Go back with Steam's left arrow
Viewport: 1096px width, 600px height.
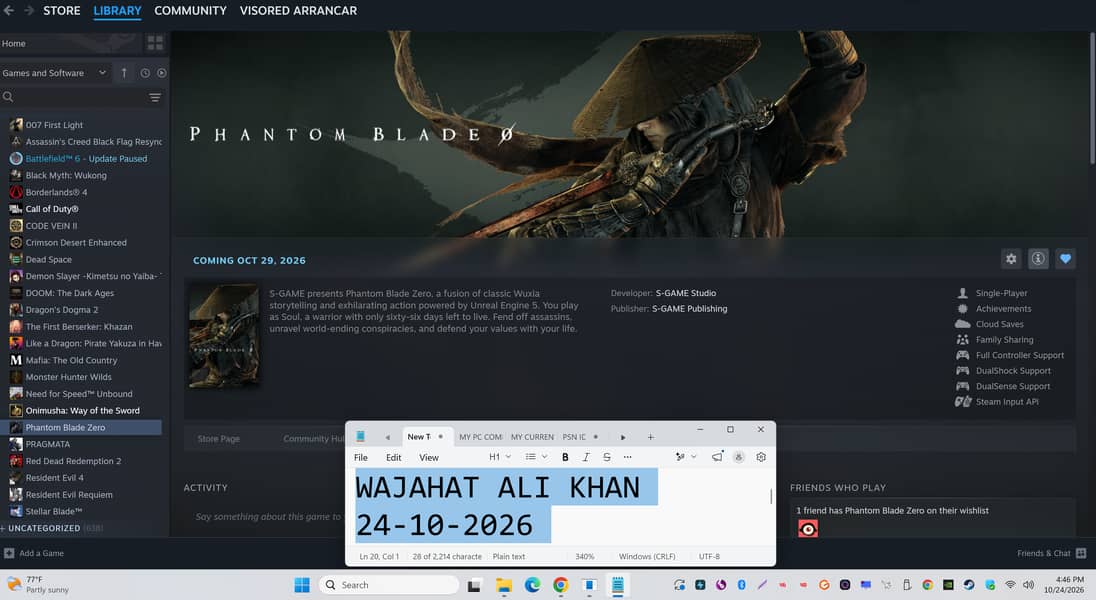coord(8,10)
